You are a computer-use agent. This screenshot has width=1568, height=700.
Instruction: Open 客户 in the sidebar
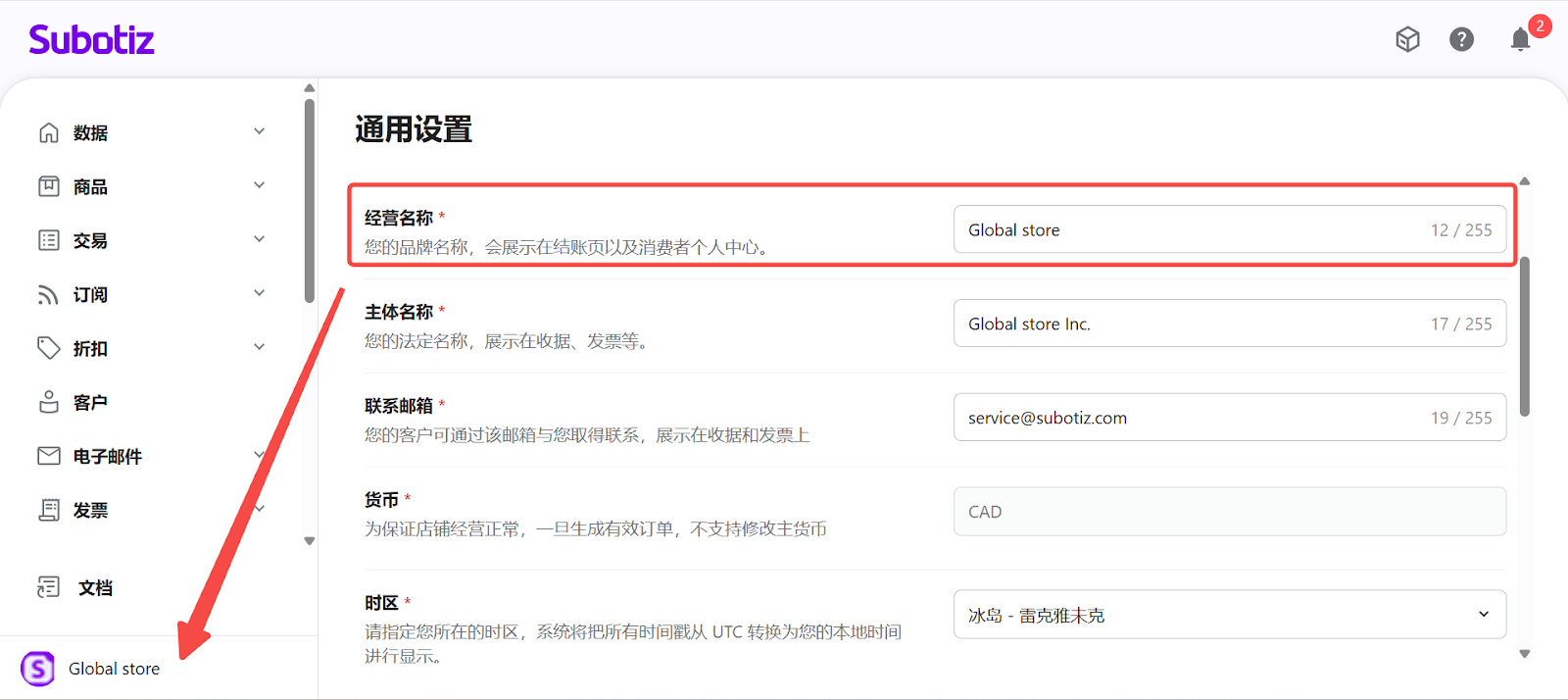tap(90, 402)
